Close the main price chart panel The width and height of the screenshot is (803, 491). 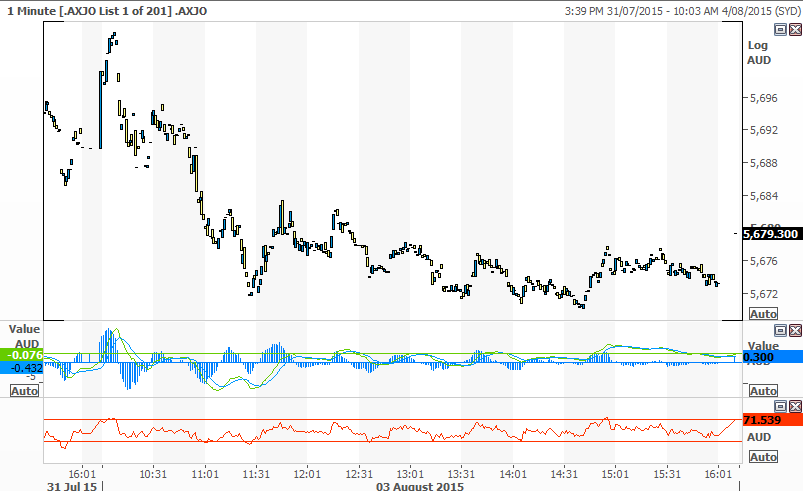point(794,30)
